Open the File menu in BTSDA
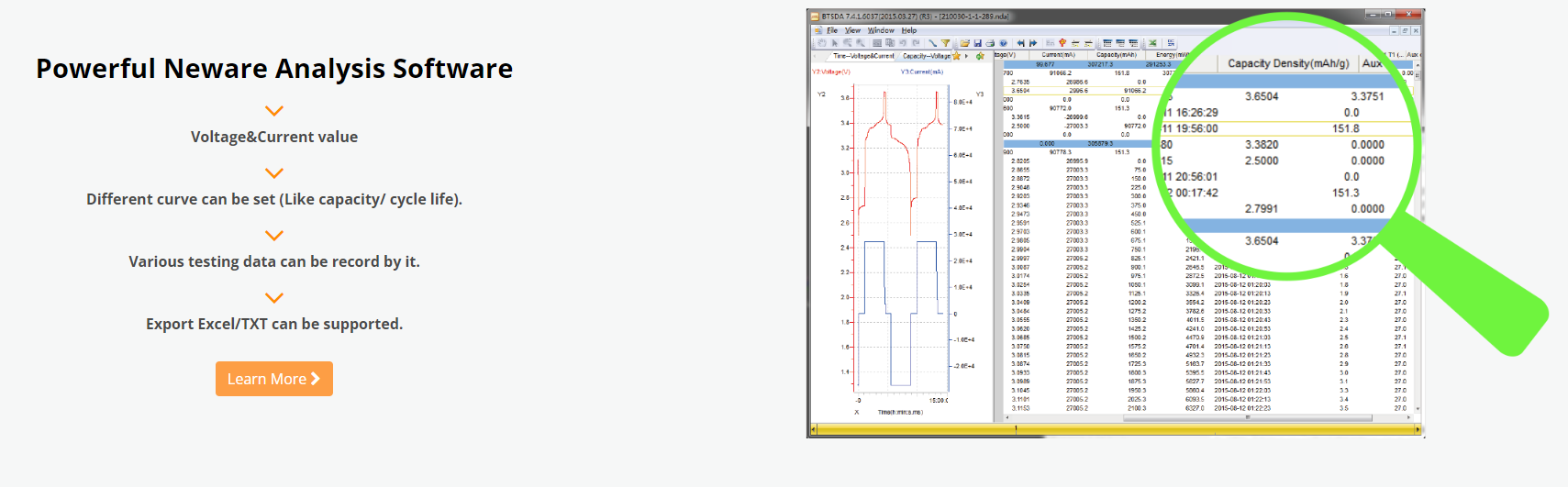 point(832,30)
